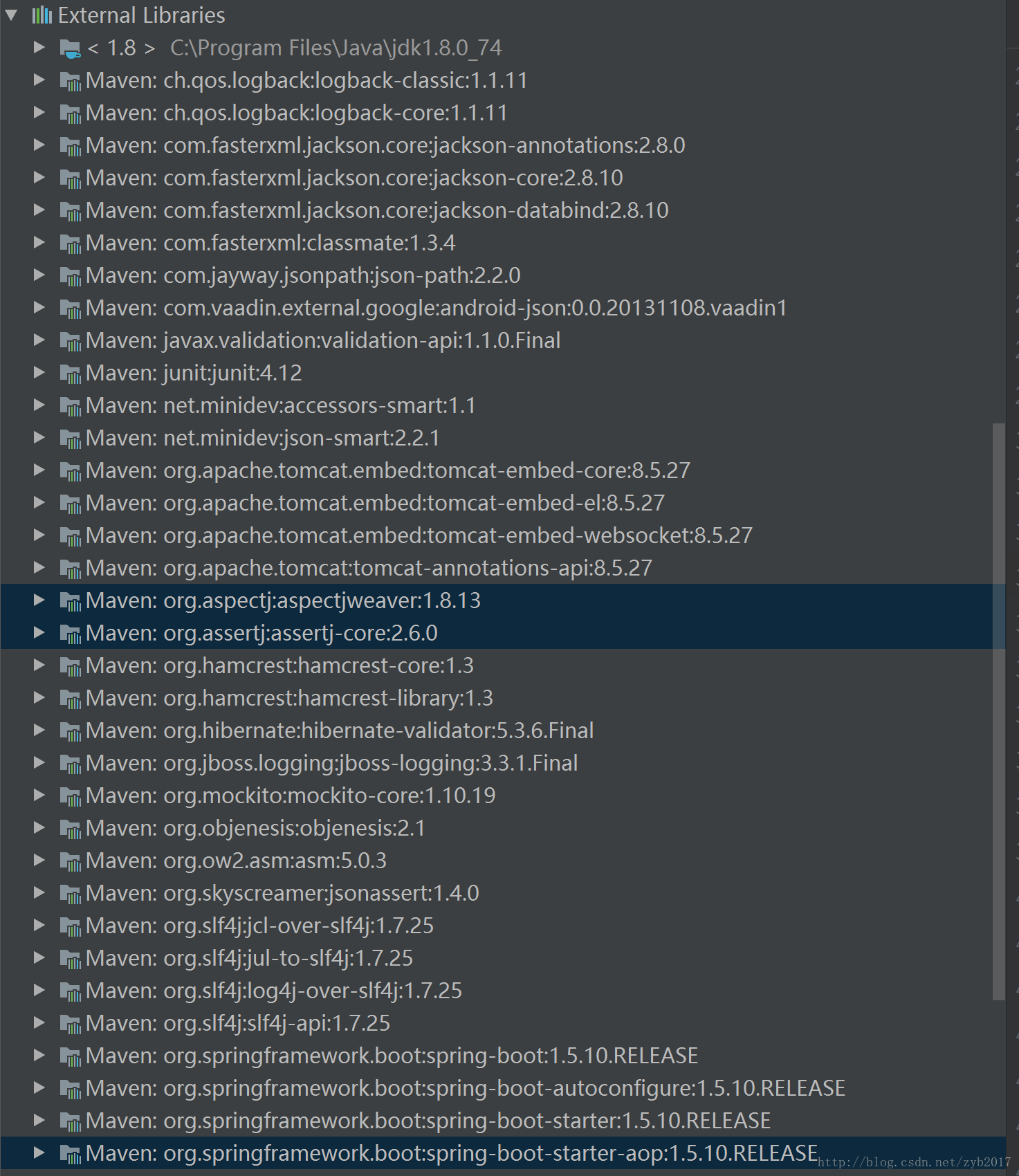Click library icon beside assertj-core:2.6.0
Screen dimensions: 1019x1176
71,634
